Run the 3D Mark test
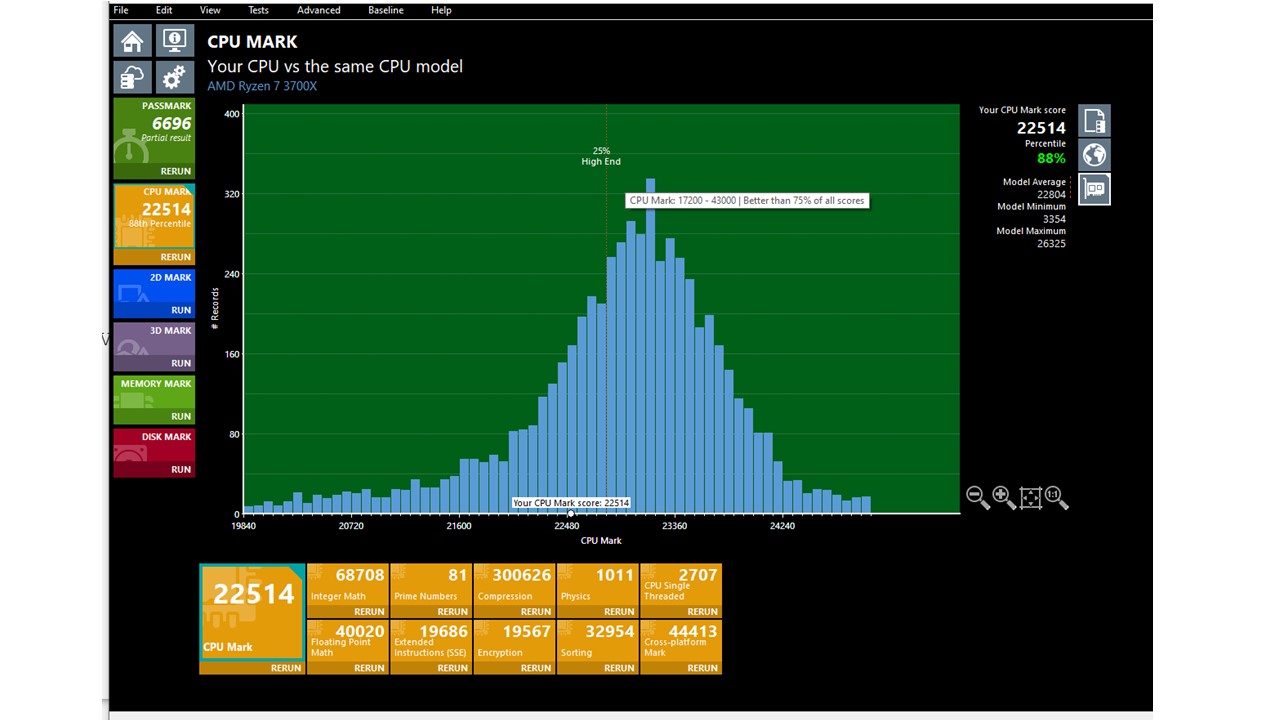 click(181, 363)
